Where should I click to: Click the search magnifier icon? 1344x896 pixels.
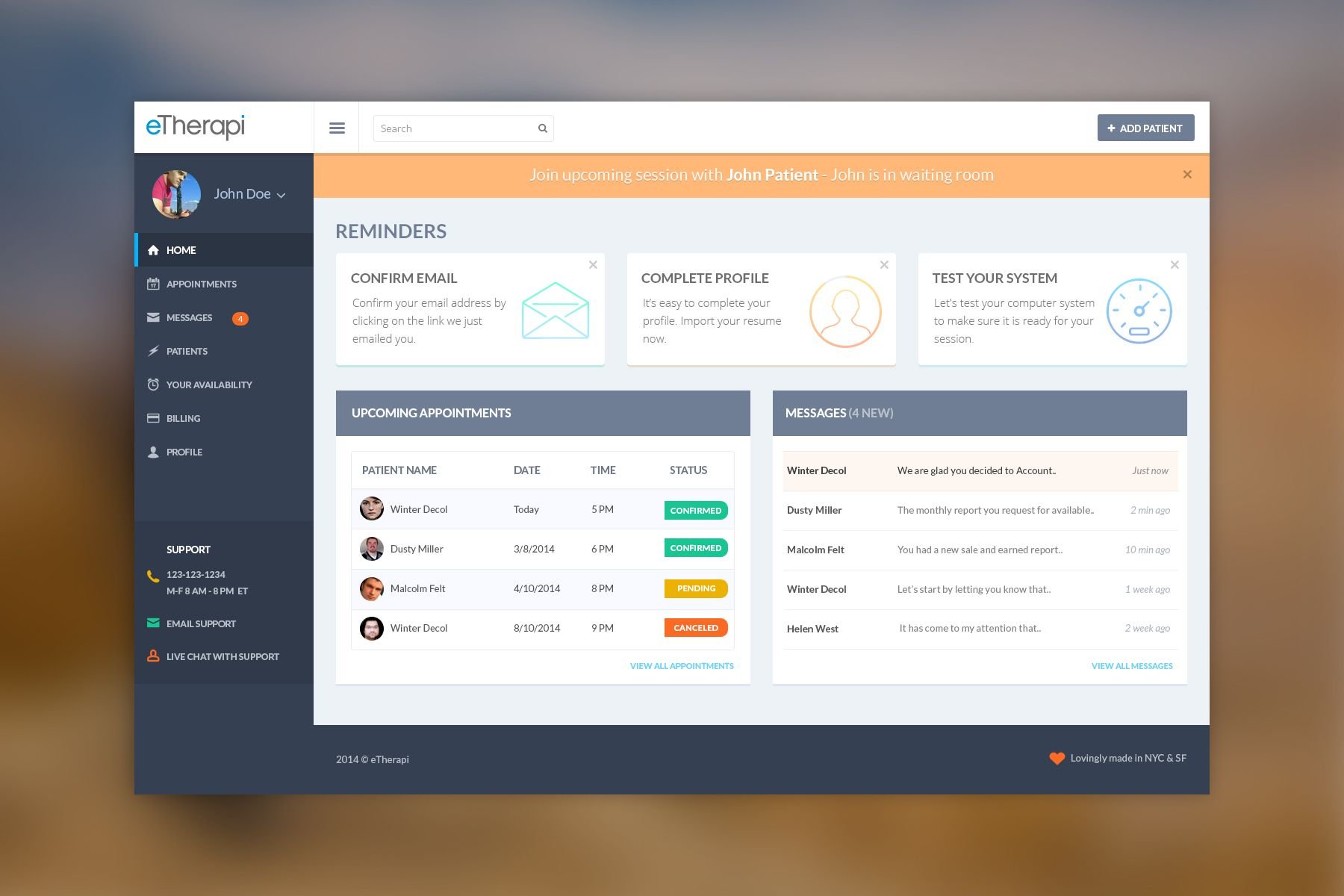point(543,128)
